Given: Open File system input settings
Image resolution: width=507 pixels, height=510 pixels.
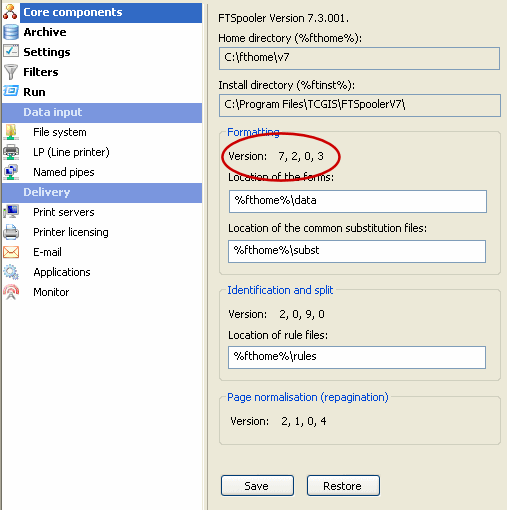Looking at the screenshot, I should 60,132.
